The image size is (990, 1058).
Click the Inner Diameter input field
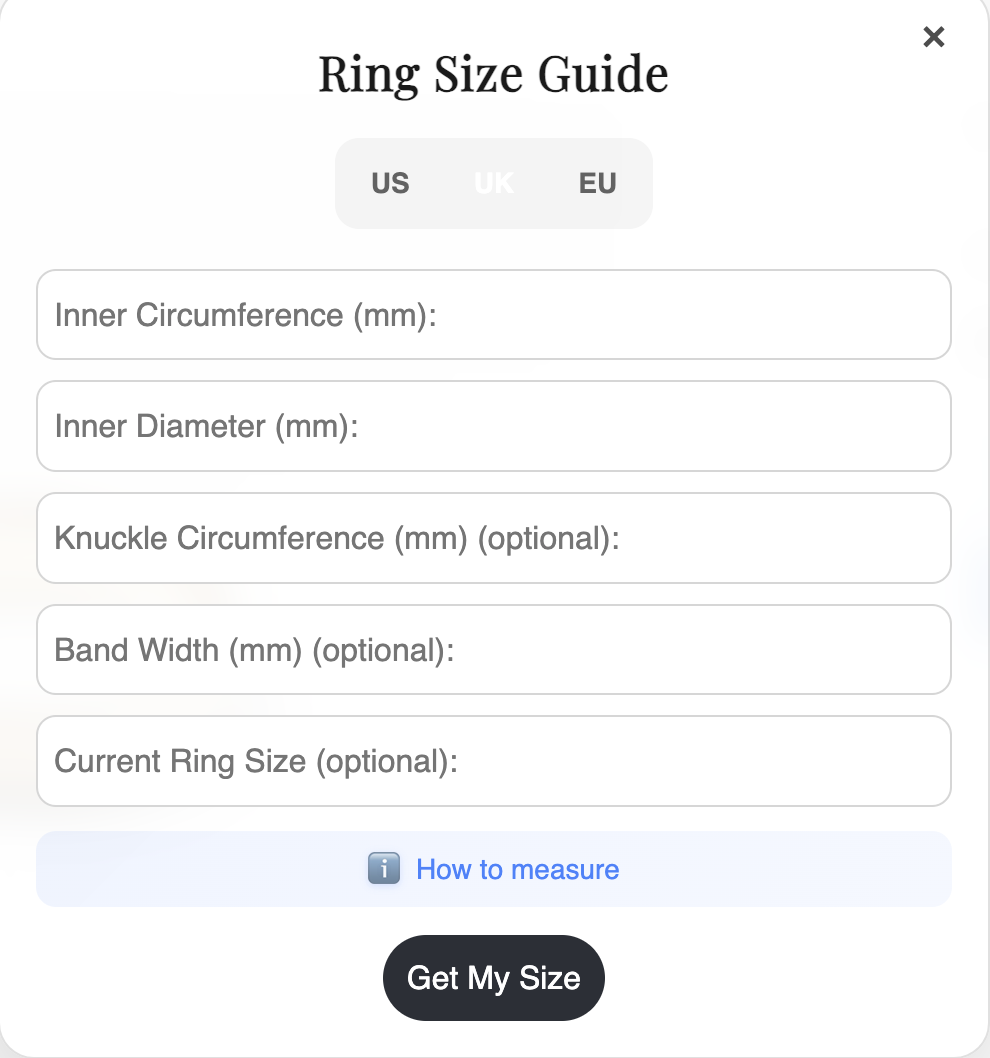click(x=493, y=426)
